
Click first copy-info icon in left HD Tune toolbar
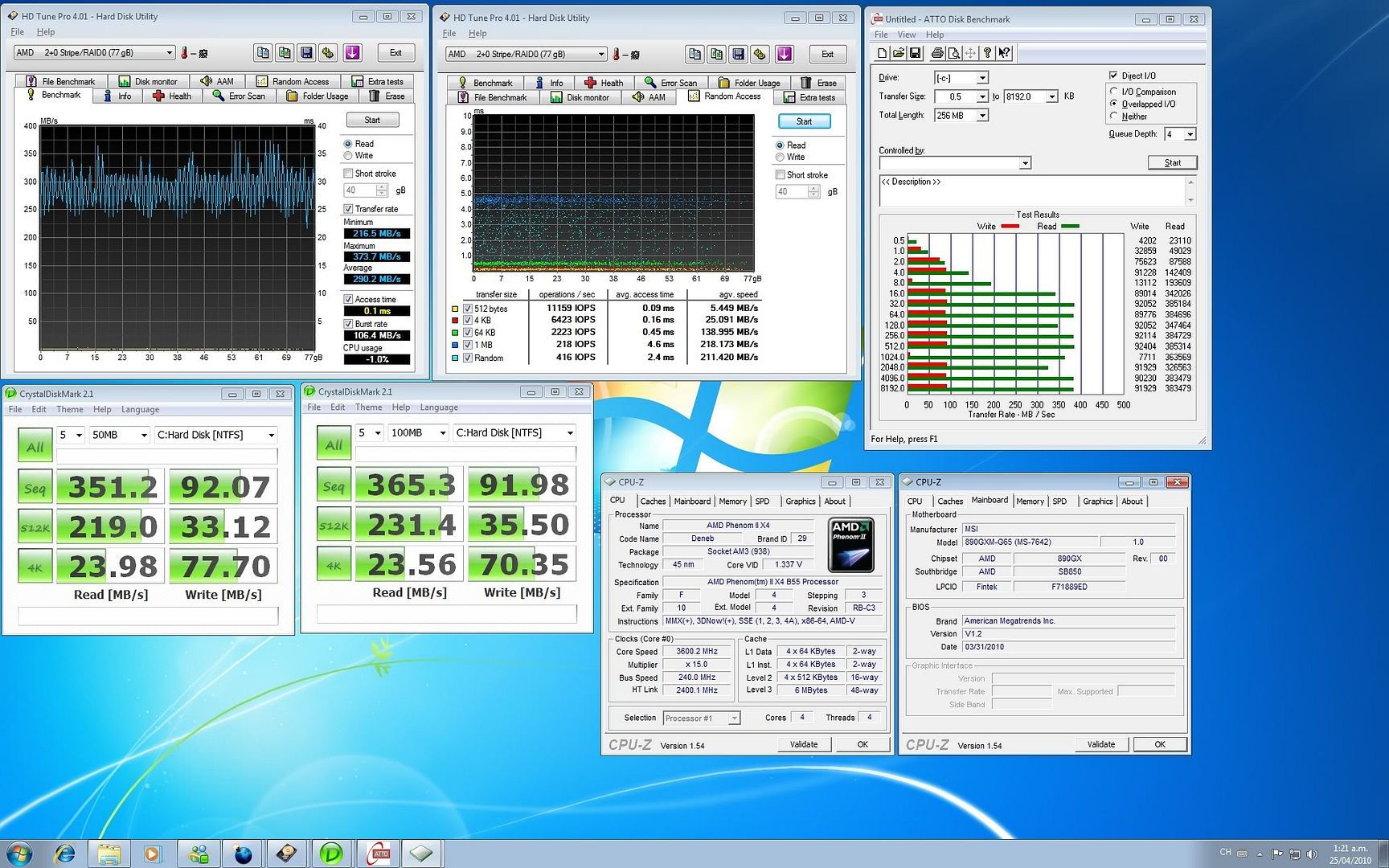263,53
